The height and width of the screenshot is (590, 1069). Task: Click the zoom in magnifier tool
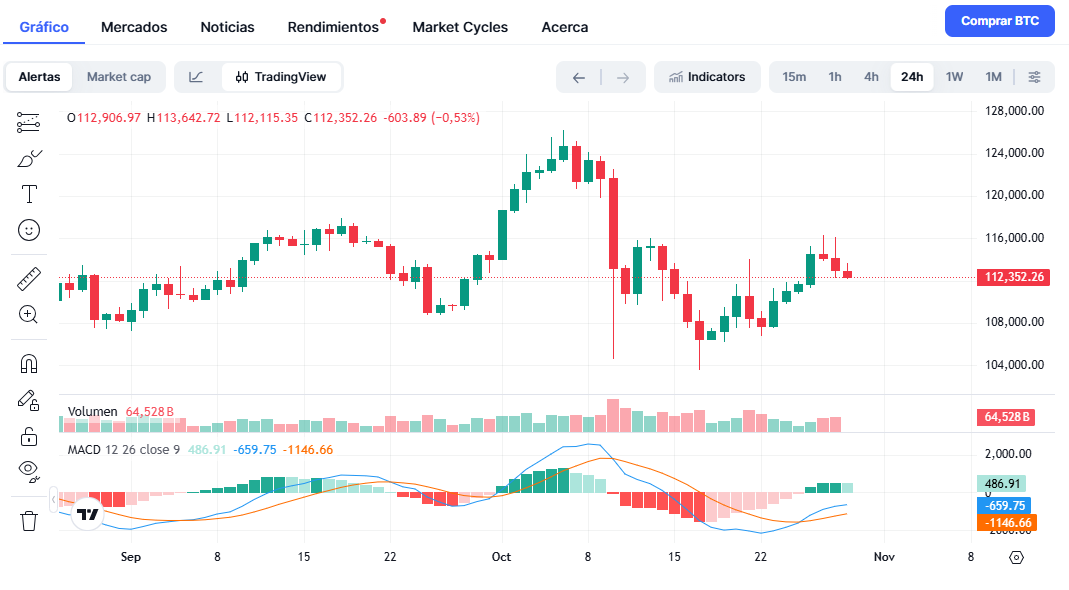[29, 315]
